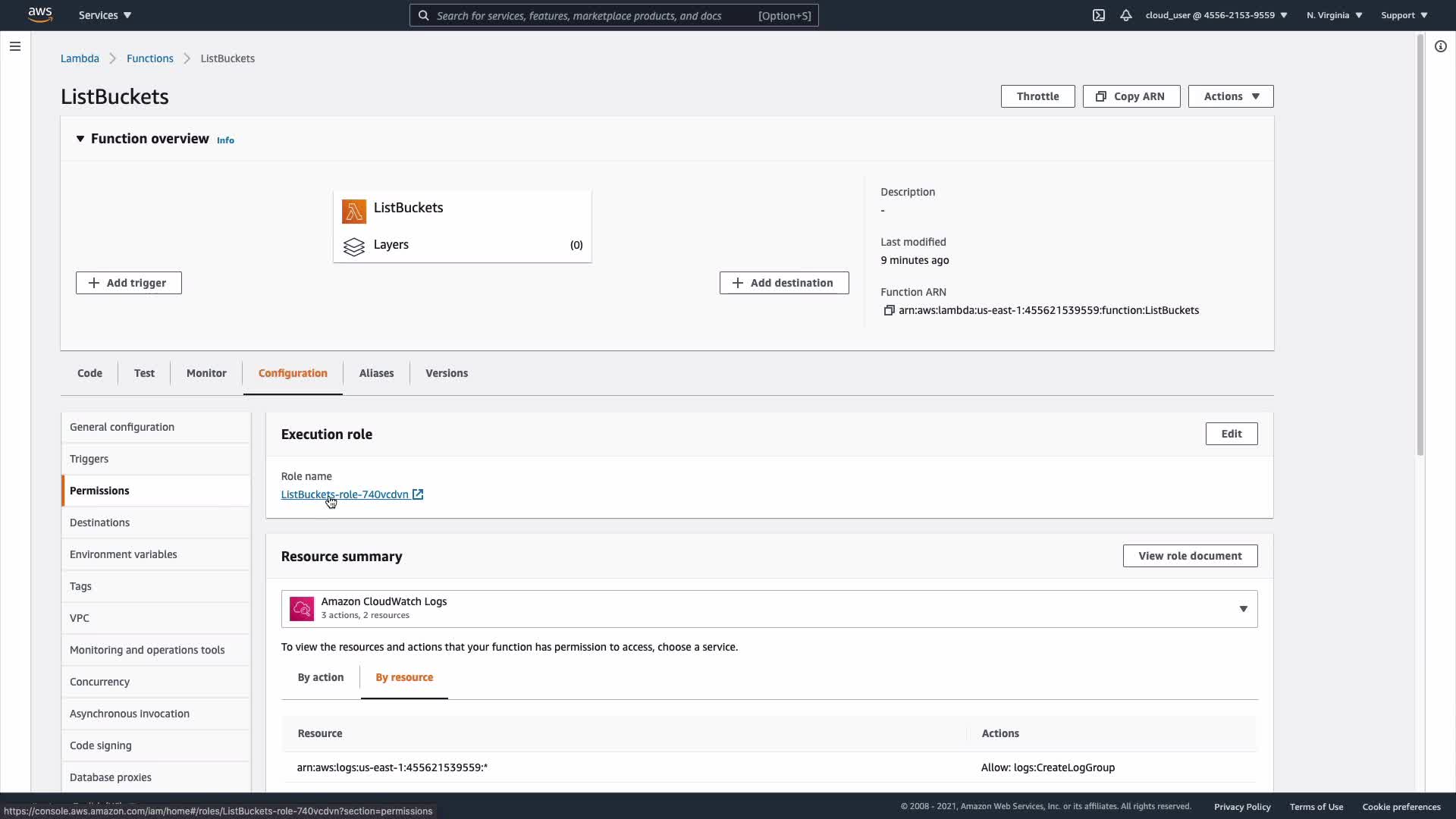This screenshot has width=1456, height=819.
Task: Expand the Services menu
Action: (x=105, y=15)
